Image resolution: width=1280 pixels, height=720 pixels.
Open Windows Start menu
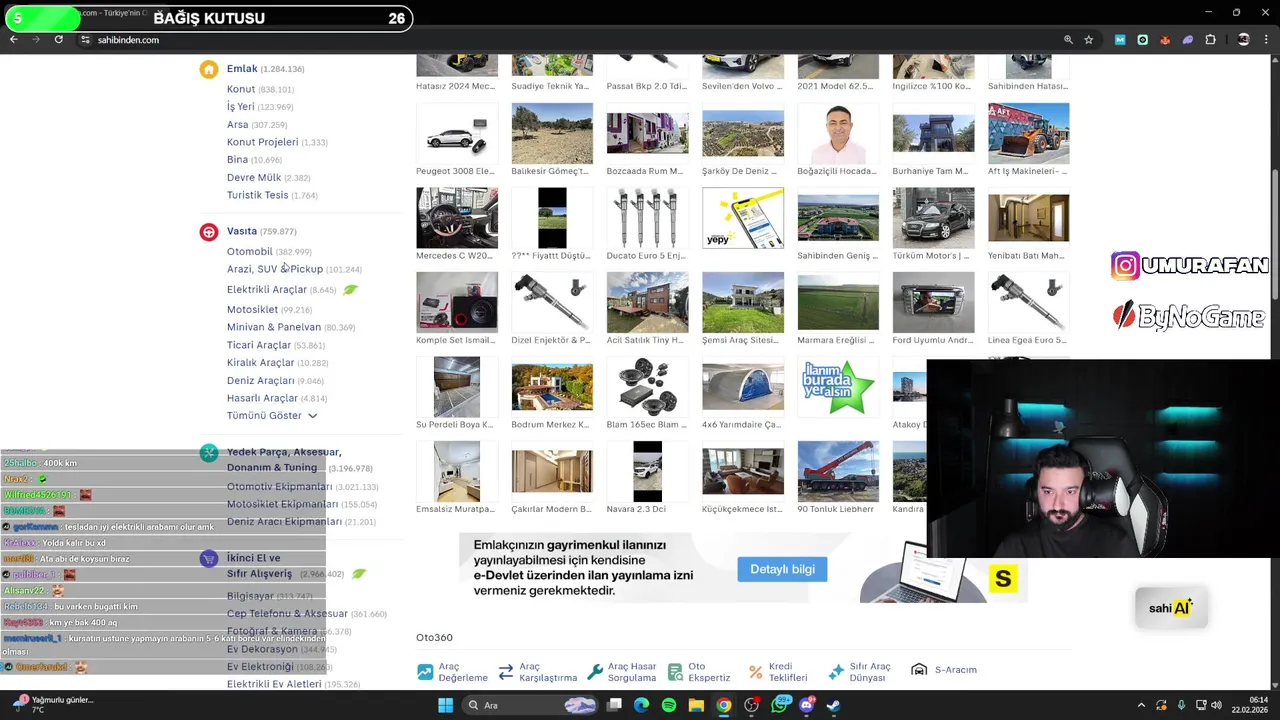pyautogui.click(x=445, y=705)
